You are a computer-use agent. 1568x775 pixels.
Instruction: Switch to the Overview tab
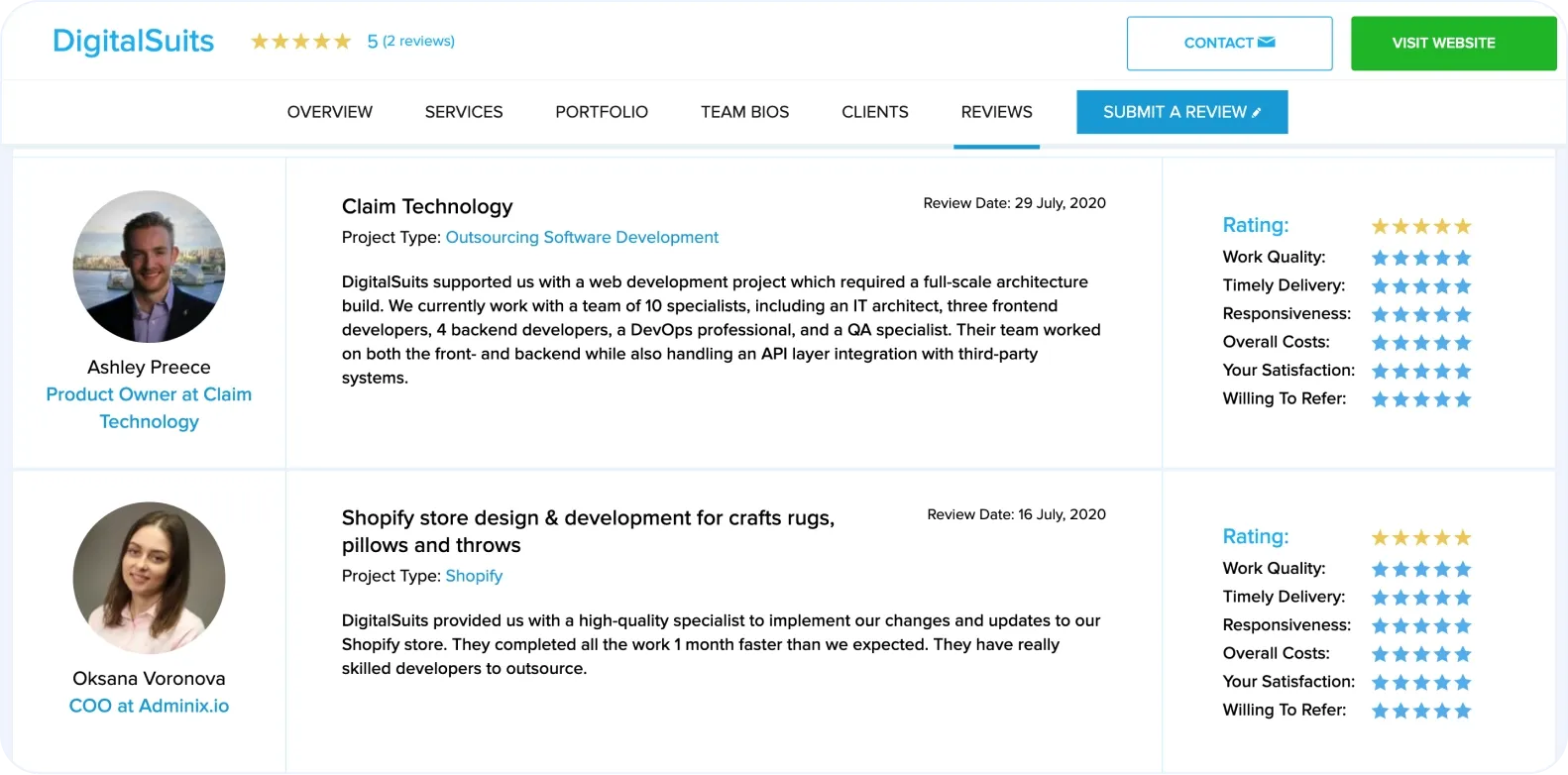point(330,112)
